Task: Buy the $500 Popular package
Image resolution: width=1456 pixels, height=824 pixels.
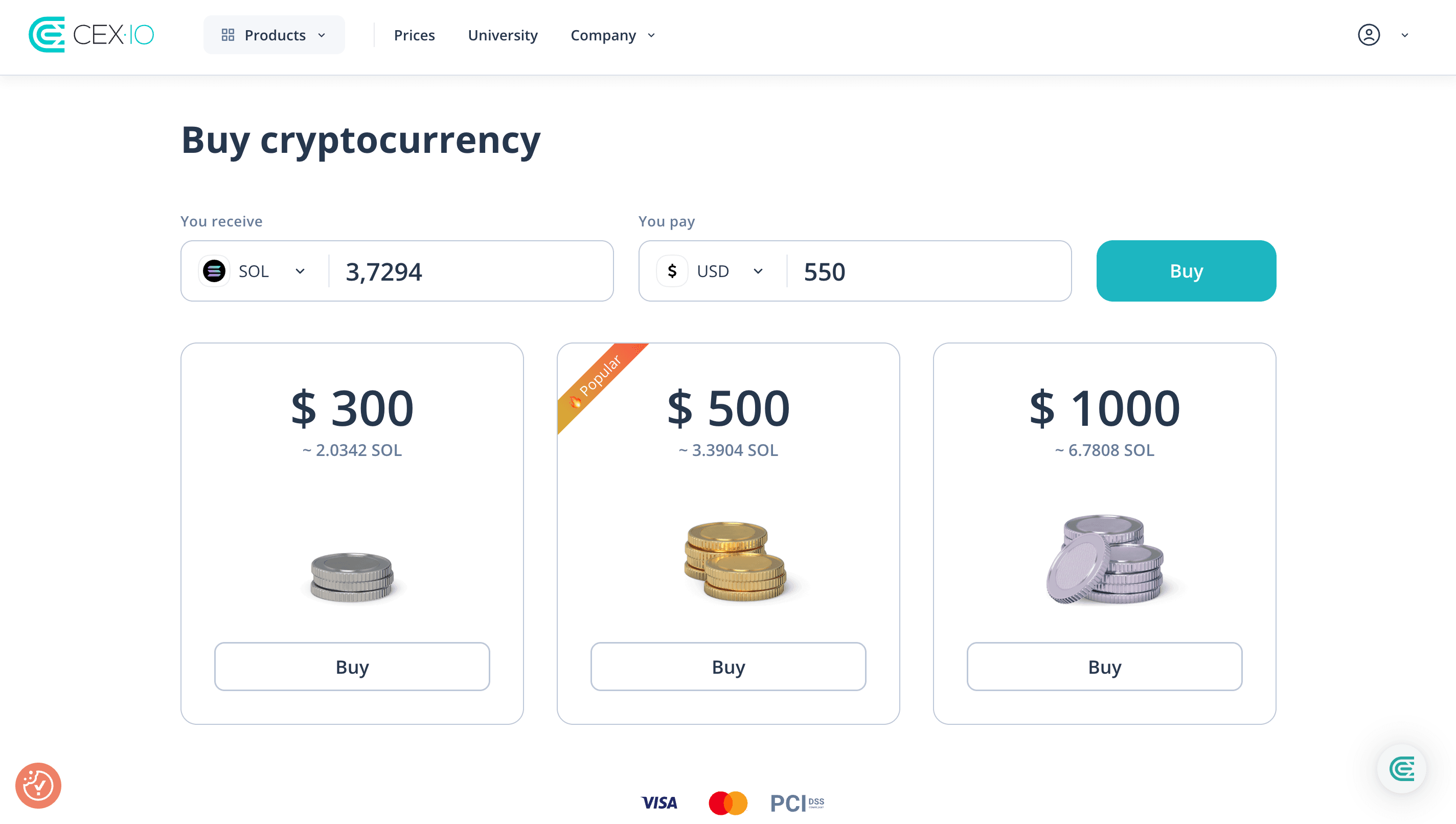Action: tap(727, 666)
